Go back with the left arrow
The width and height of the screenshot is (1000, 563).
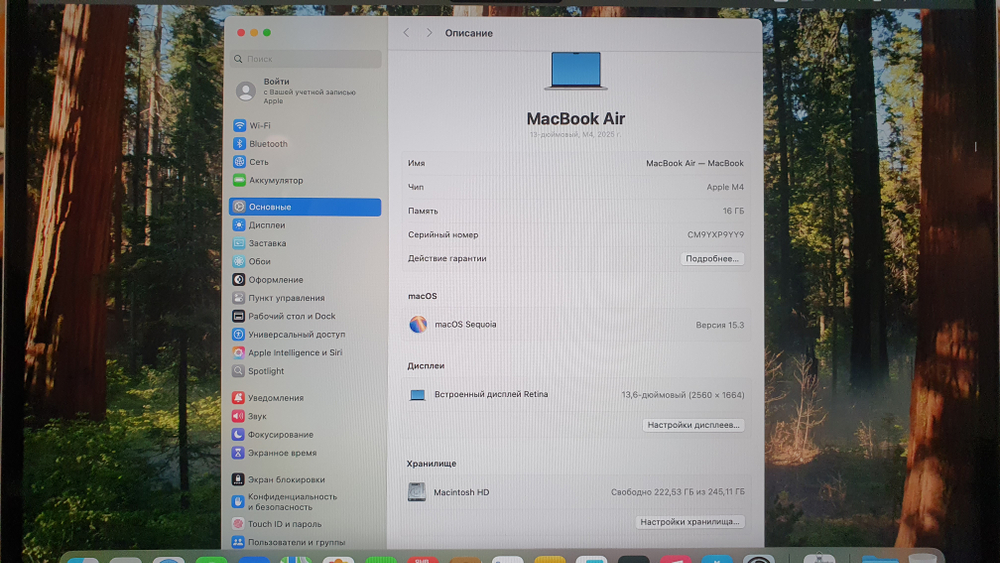406,33
